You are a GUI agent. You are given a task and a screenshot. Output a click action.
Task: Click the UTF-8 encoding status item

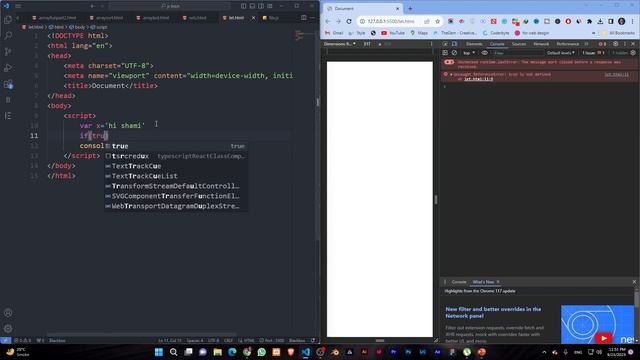click(x=213, y=340)
